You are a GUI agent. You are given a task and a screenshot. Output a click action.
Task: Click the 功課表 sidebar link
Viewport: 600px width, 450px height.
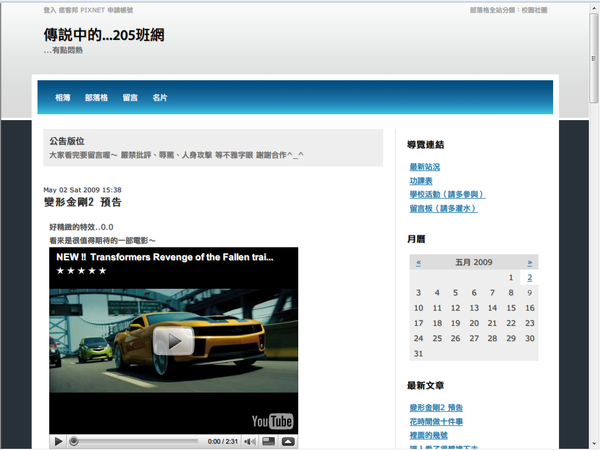[421, 181]
